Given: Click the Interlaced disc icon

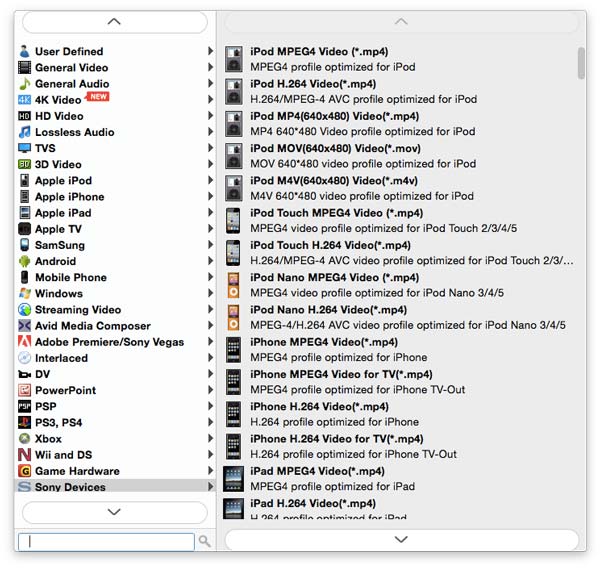Looking at the screenshot, I should click(24, 358).
